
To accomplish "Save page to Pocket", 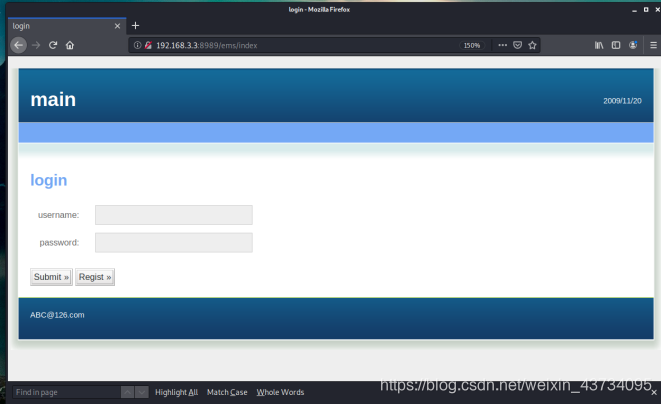I will 518,45.
